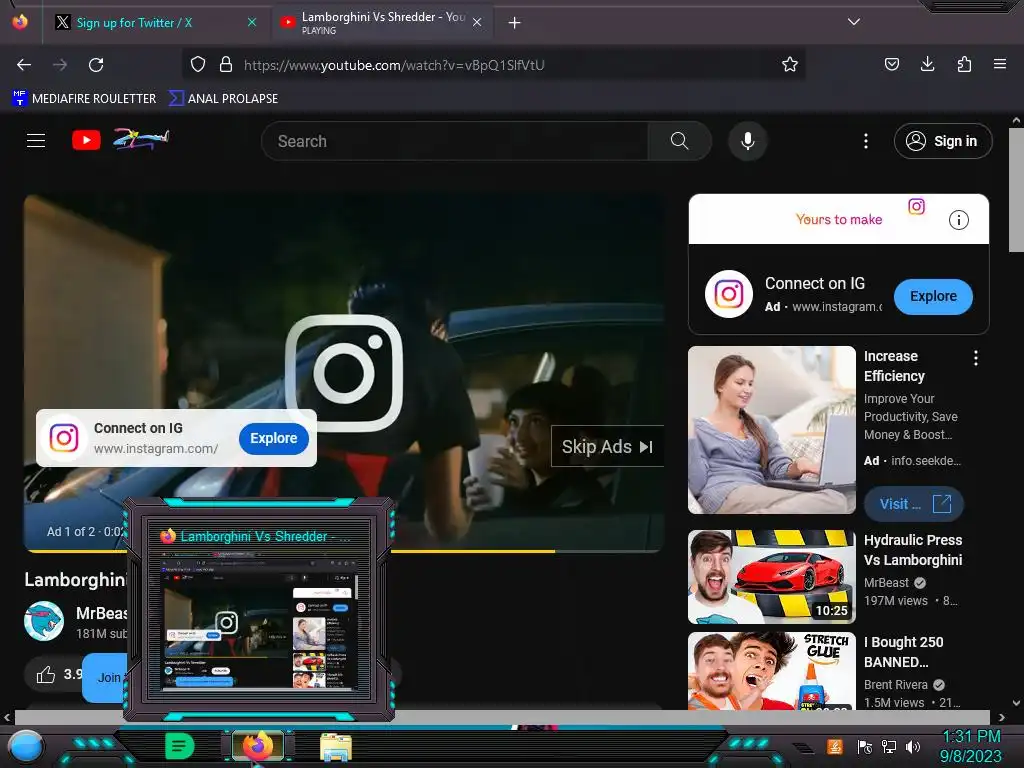This screenshot has height=768, width=1024.
Task: Search with voice microphone icon
Action: (x=748, y=141)
